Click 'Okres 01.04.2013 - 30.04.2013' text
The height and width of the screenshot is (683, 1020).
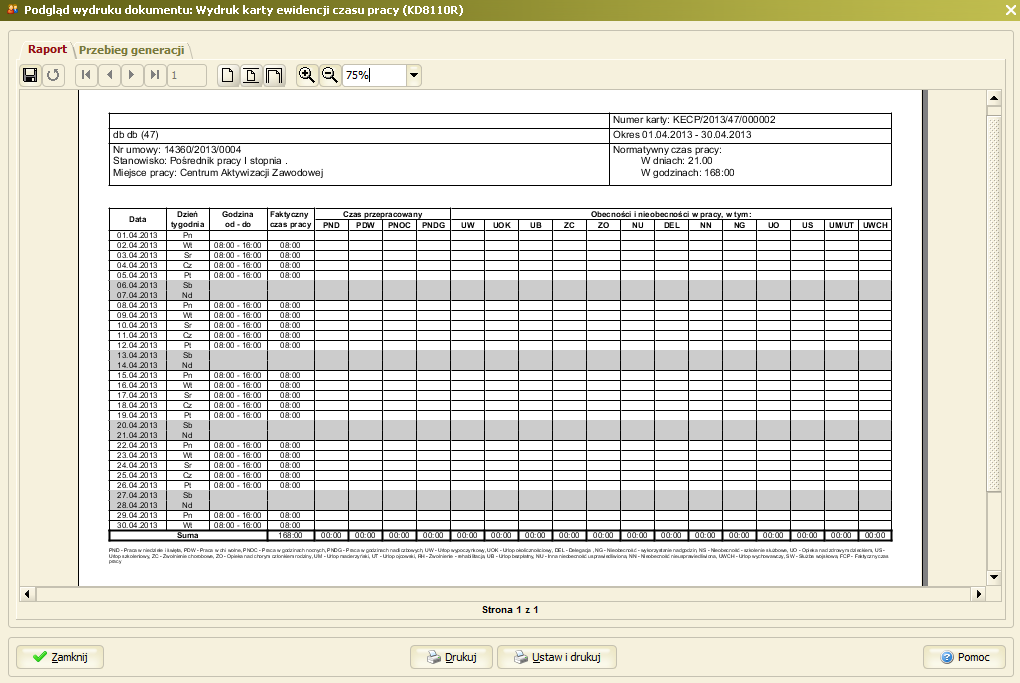pyautogui.click(x=682, y=135)
